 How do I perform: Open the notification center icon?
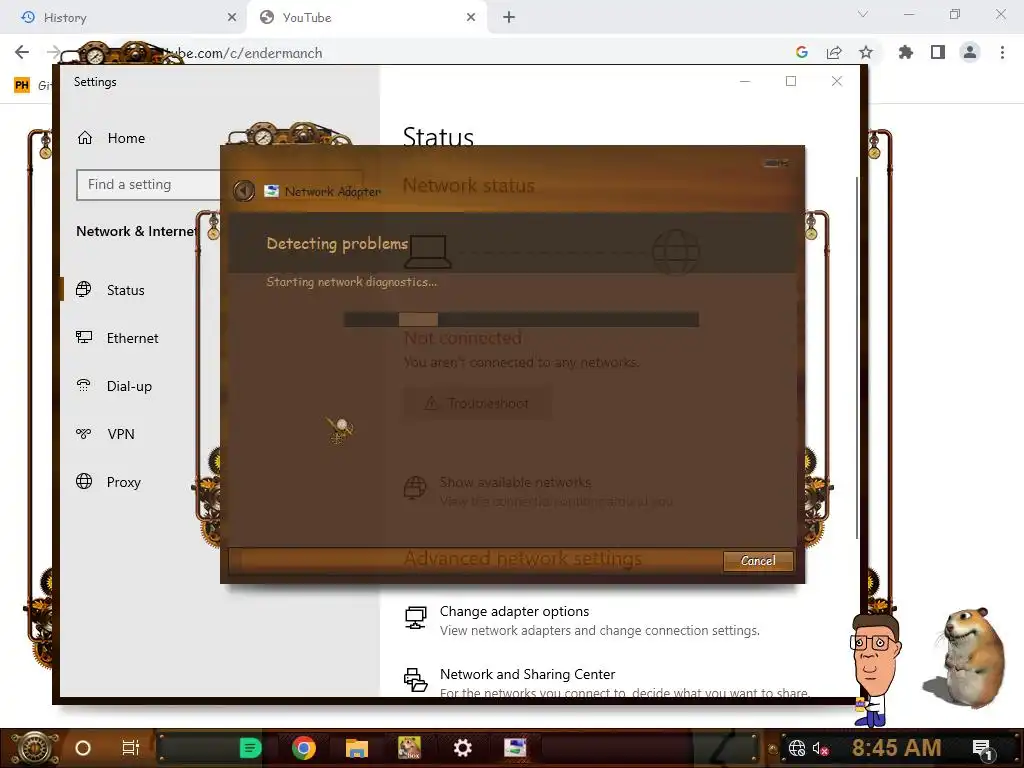pos(983,749)
